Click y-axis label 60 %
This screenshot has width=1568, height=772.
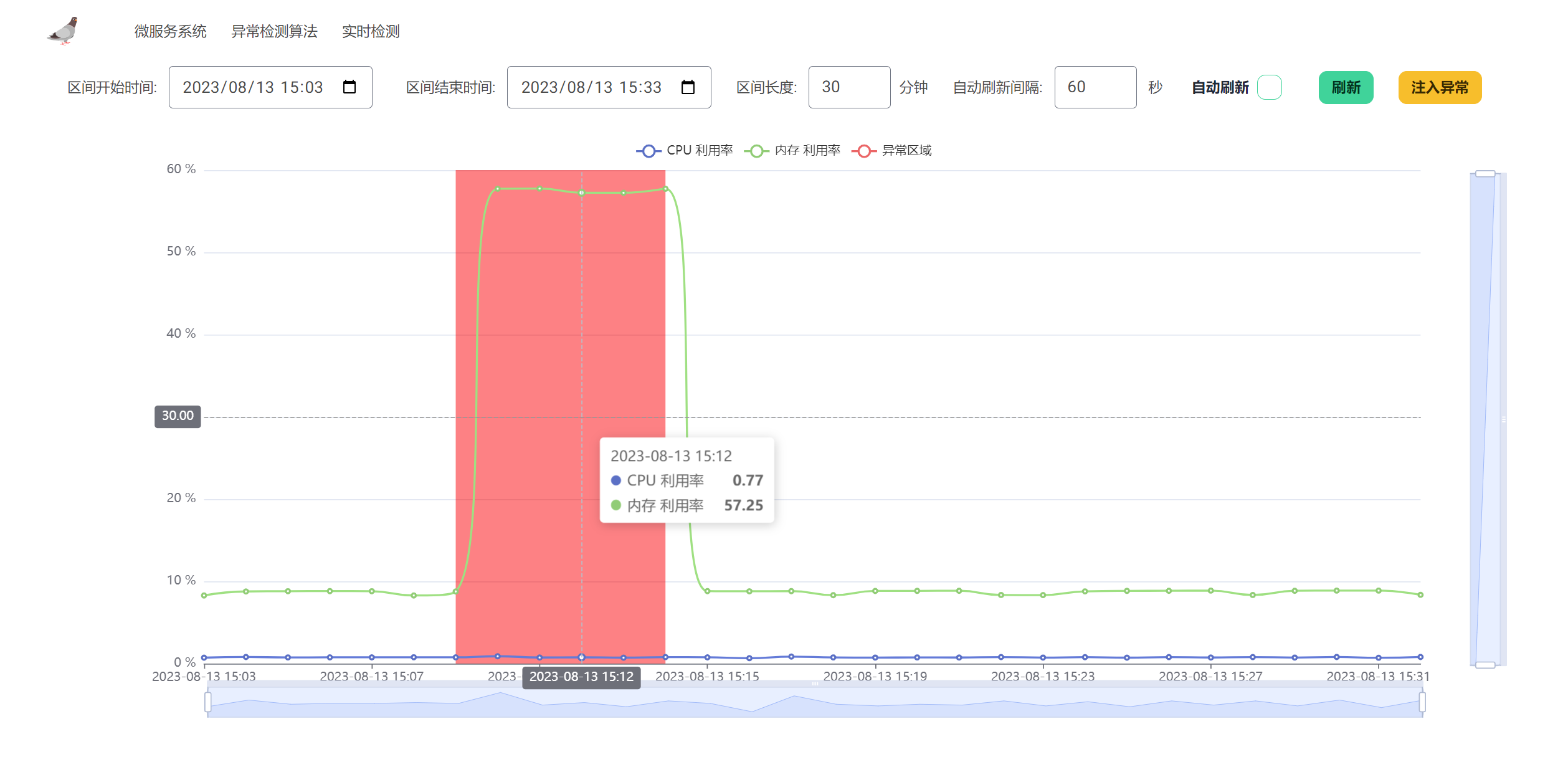coord(181,169)
